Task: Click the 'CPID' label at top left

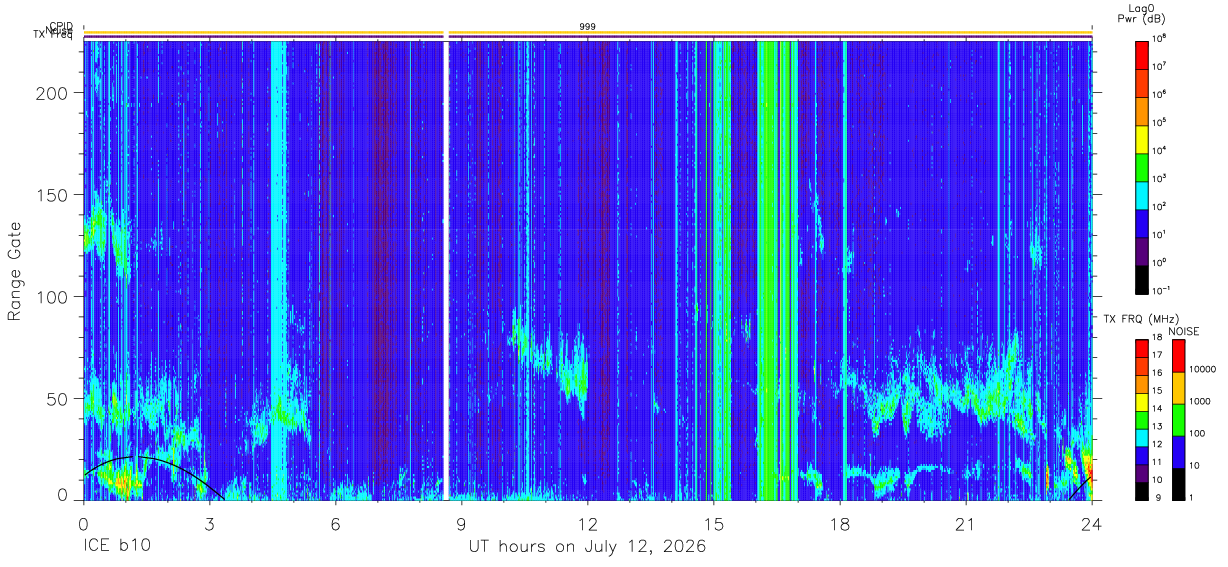Action: [61, 26]
